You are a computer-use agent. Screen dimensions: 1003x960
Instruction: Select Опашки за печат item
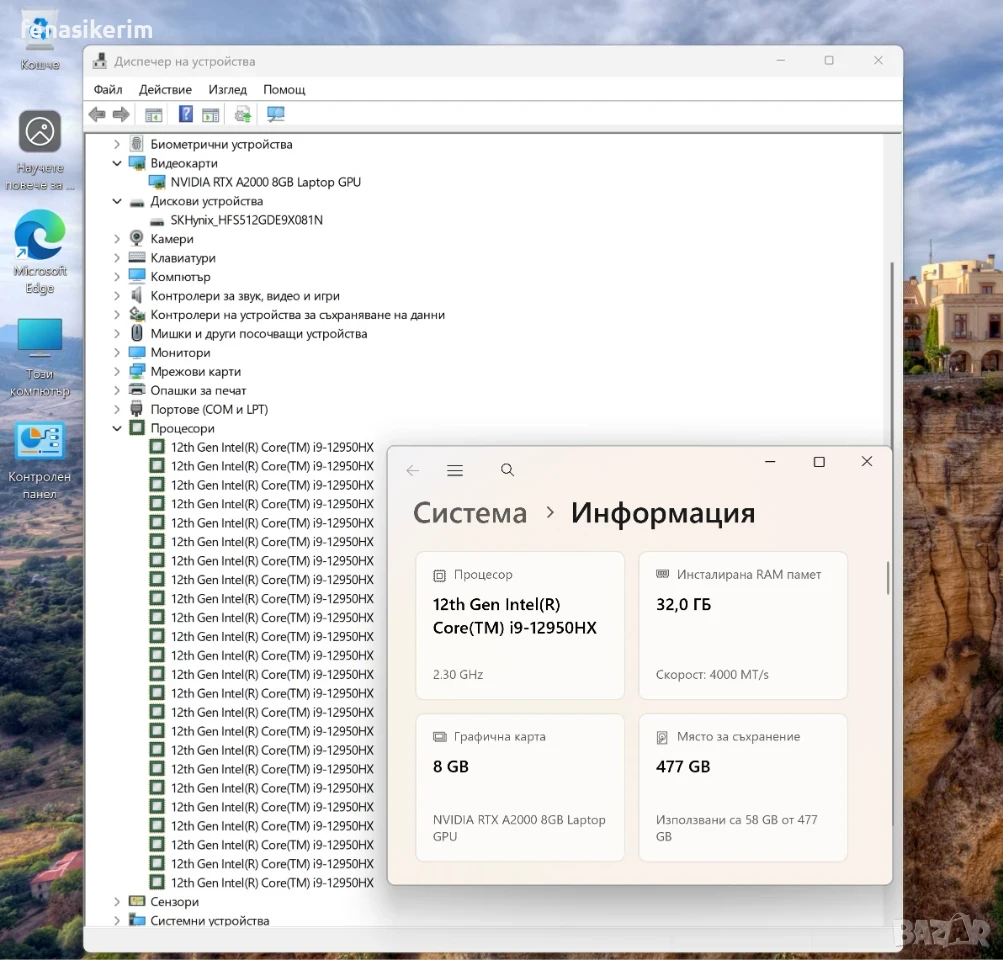click(198, 391)
